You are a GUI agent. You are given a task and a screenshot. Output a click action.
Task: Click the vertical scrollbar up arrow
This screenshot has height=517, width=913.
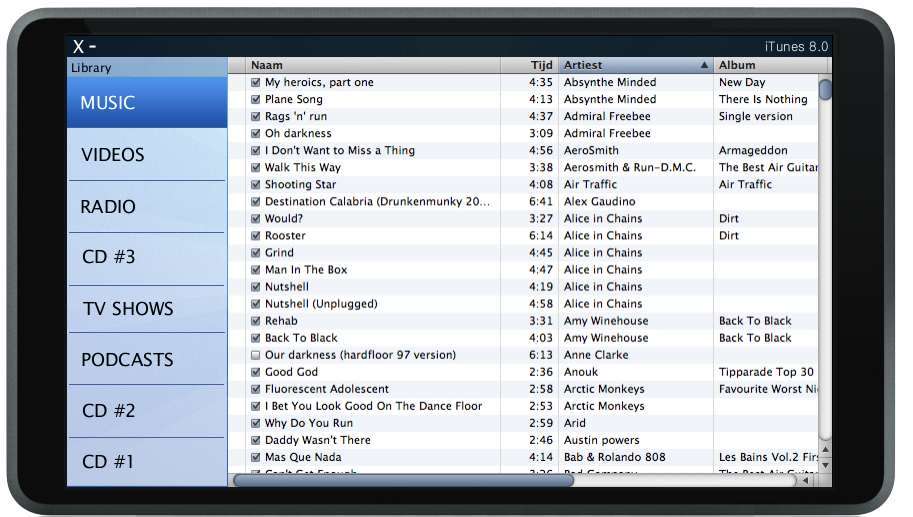825,449
